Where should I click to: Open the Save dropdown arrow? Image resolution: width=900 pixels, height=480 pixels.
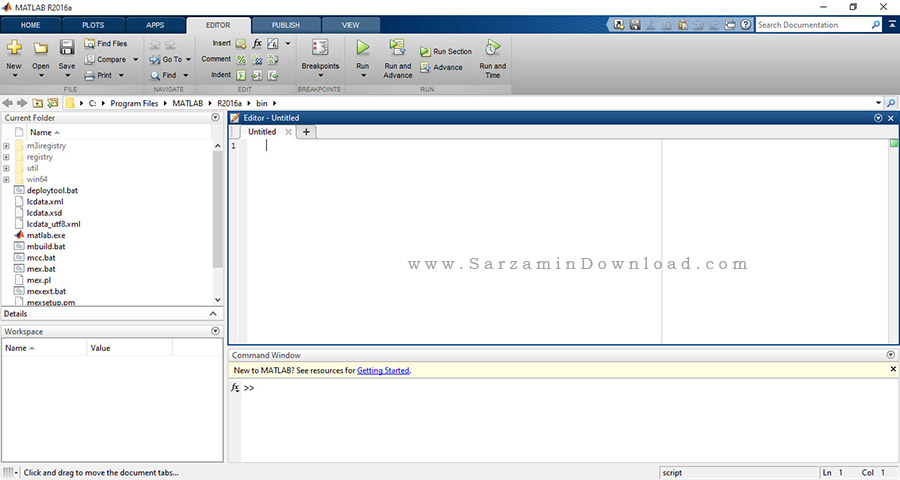(x=67, y=75)
